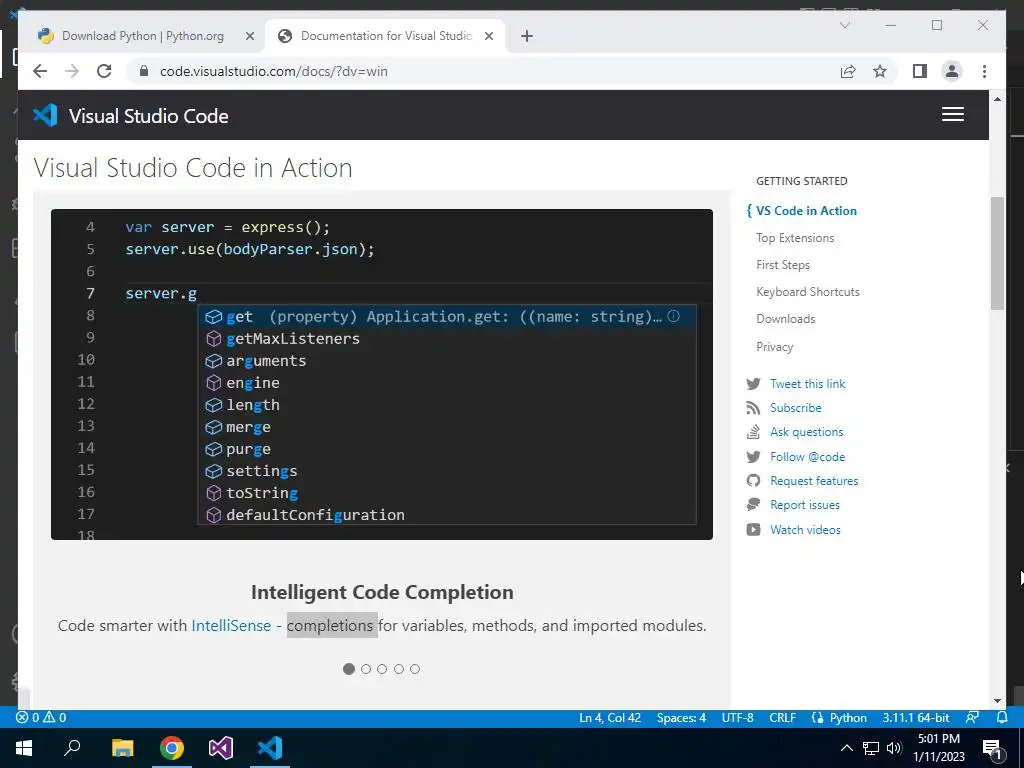Click scrollbar down arrow

(997, 700)
